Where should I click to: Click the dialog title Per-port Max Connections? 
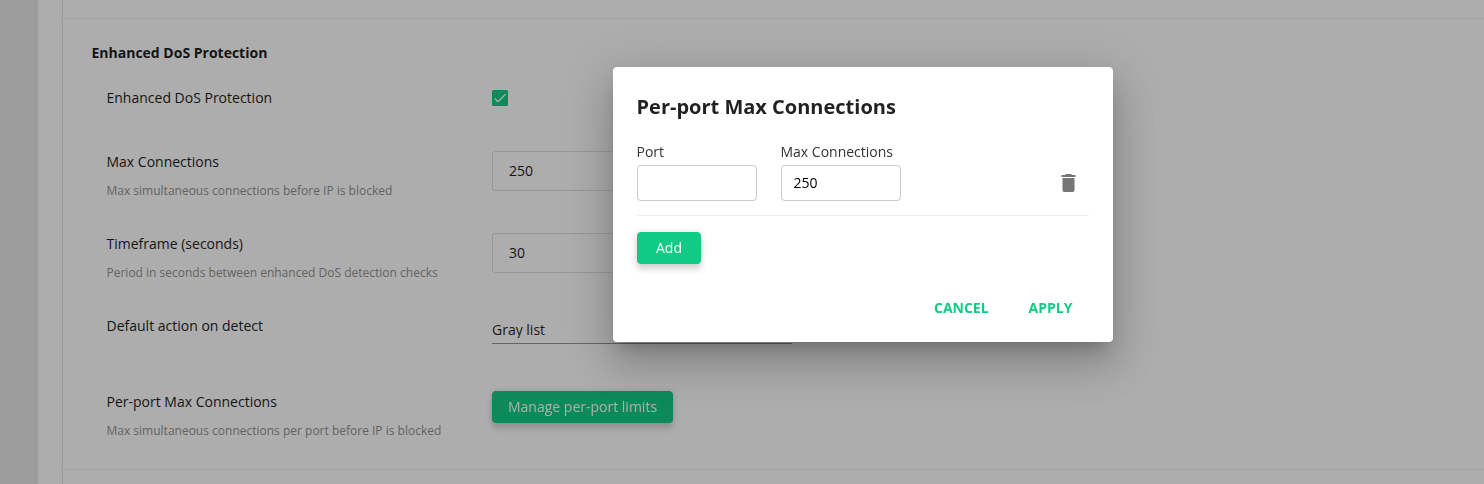point(766,107)
